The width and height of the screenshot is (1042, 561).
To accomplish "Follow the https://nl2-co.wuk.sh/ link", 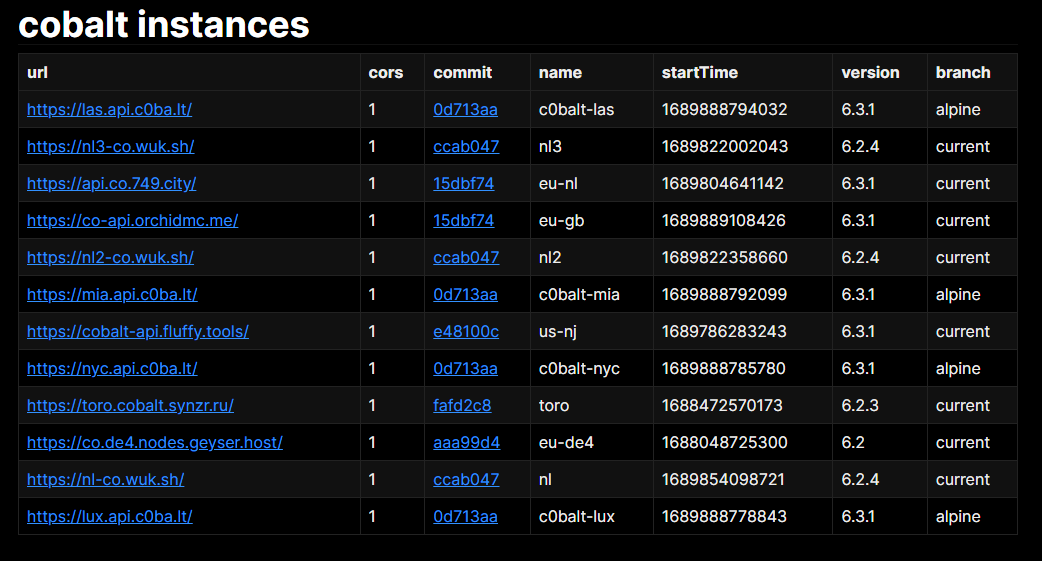I will pyautogui.click(x=110, y=257).
